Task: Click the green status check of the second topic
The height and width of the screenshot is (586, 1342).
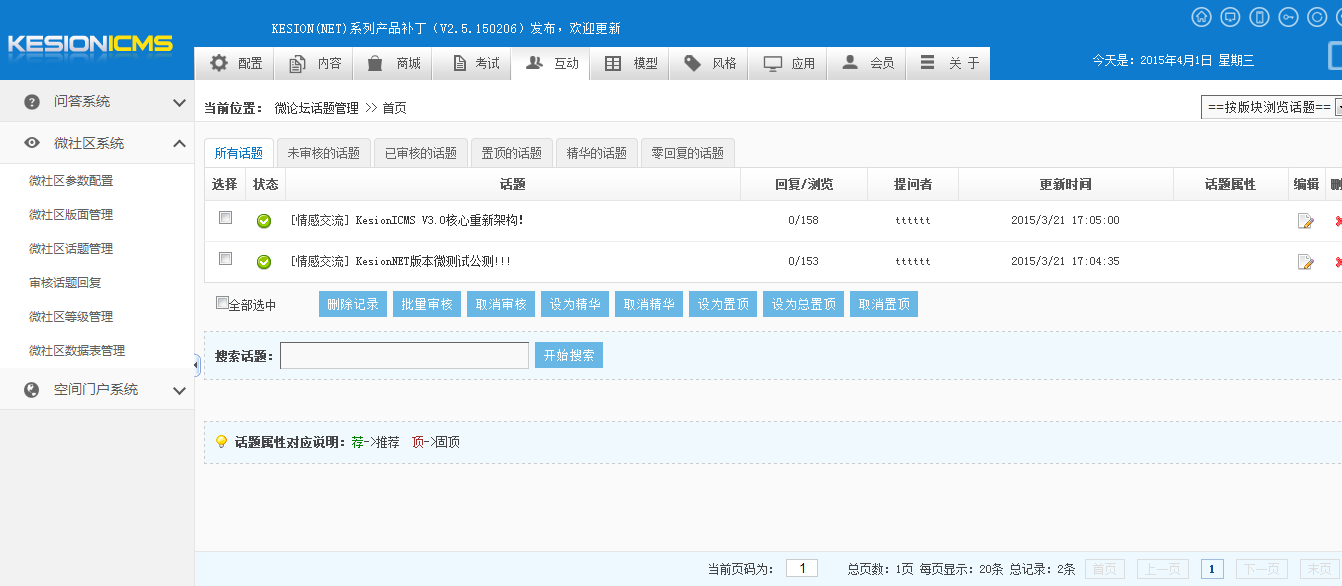Action: pyautogui.click(x=263, y=262)
